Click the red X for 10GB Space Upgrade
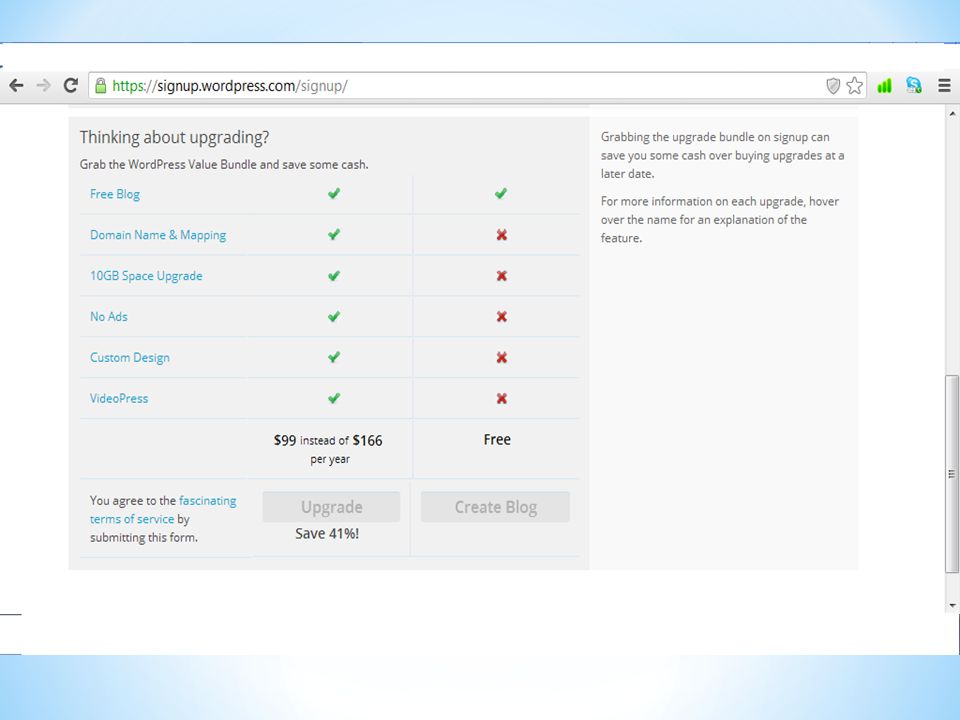 (501, 276)
